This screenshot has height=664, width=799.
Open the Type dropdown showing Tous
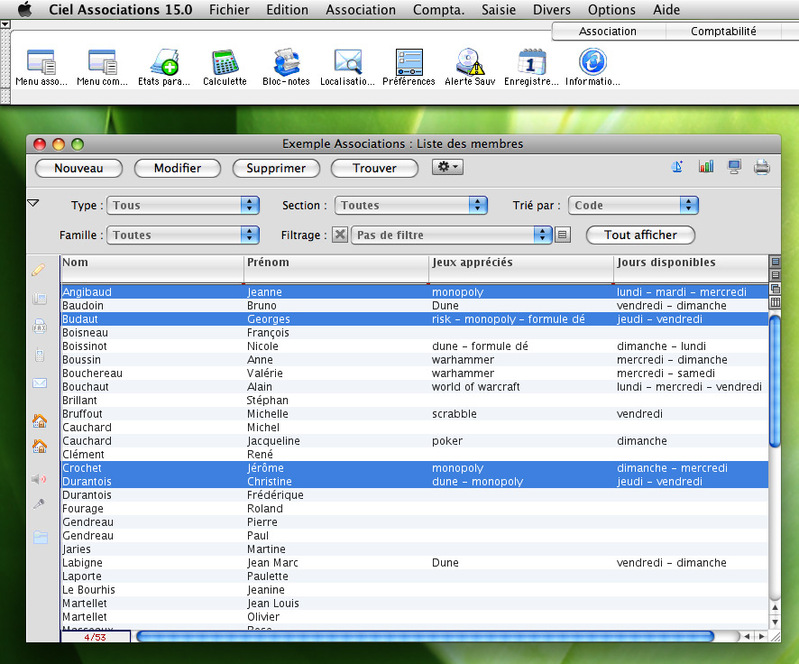pyautogui.click(x=183, y=205)
